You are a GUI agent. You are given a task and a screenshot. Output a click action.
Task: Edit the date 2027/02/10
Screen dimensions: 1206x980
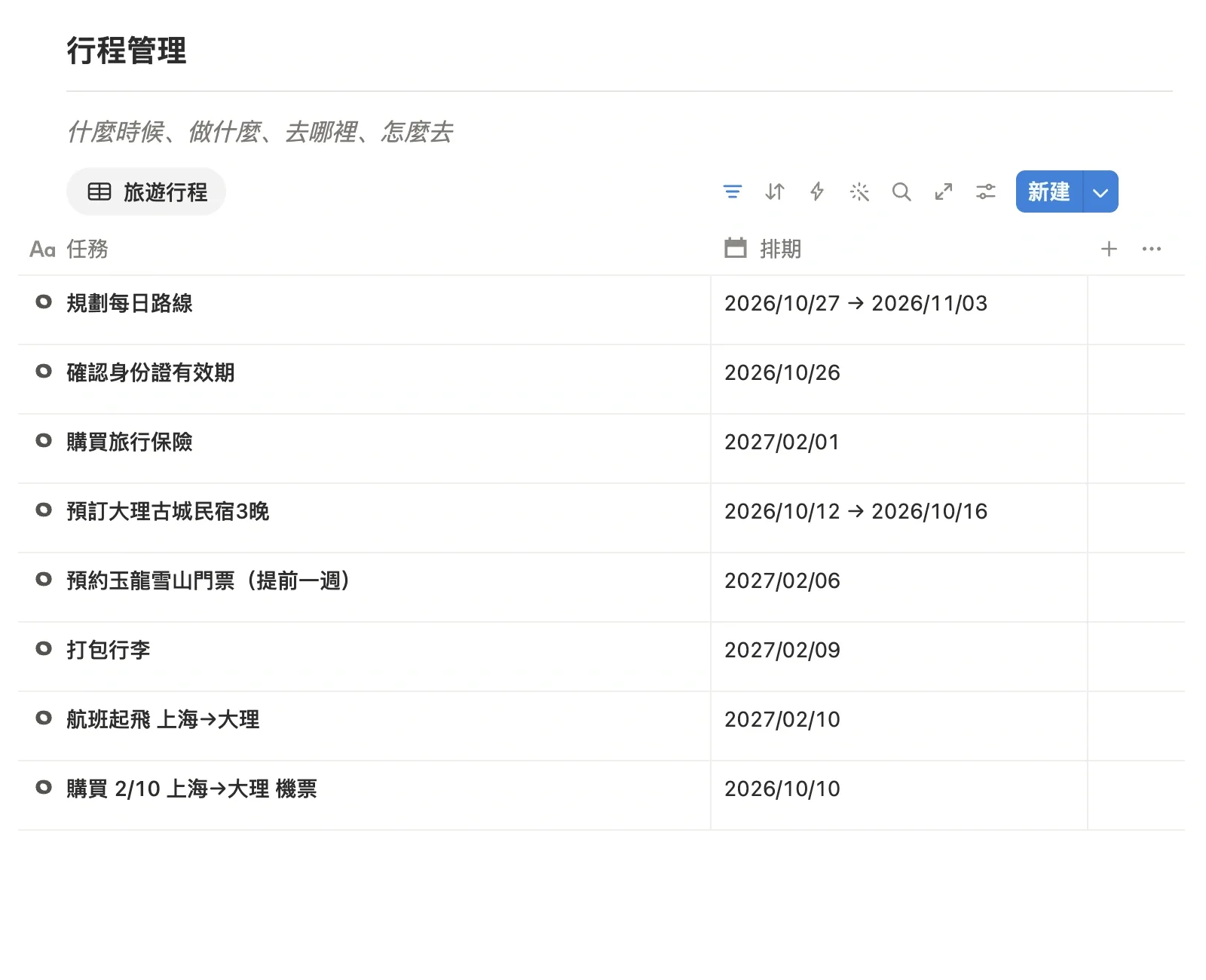coord(782,719)
